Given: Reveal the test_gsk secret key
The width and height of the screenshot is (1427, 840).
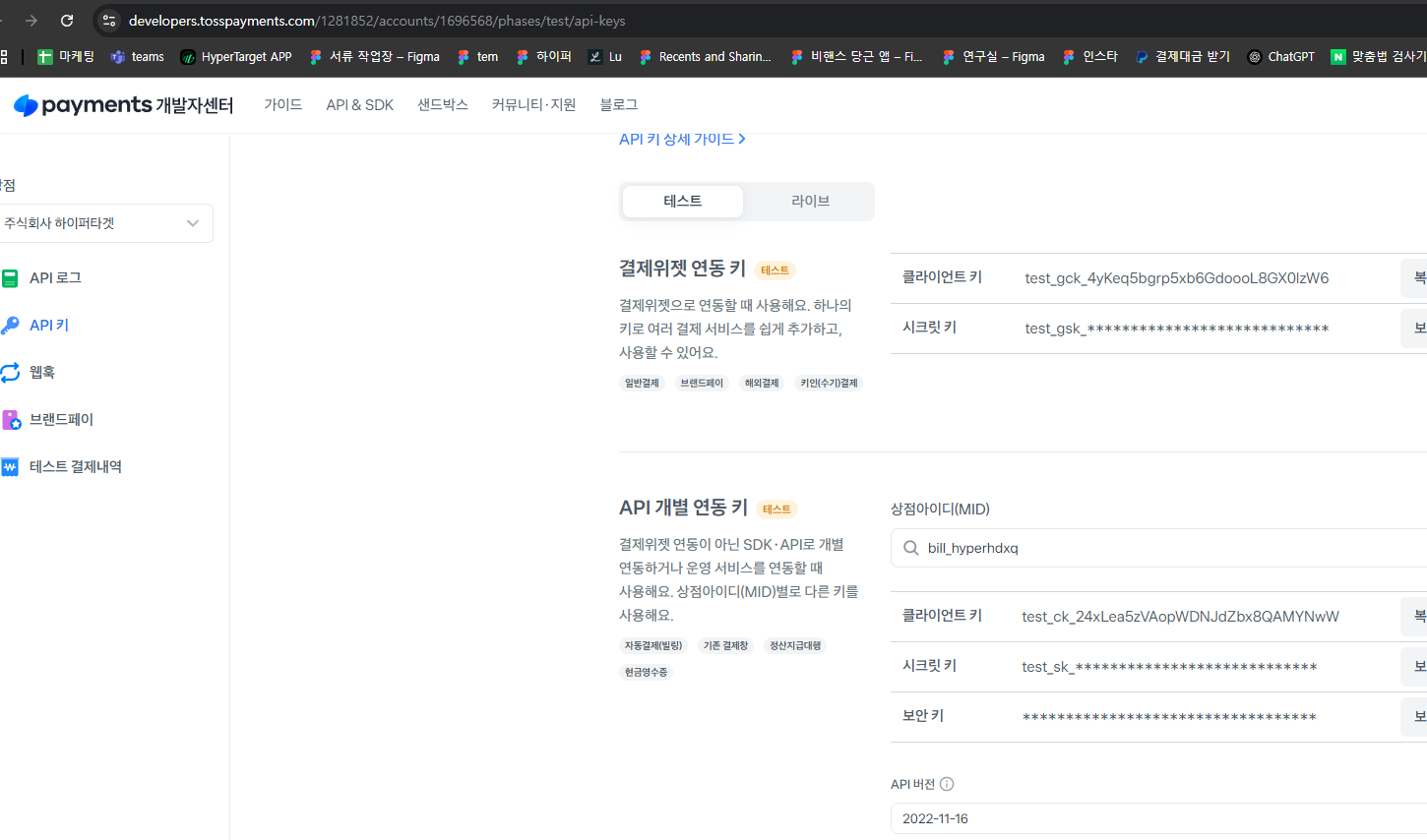Looking at the screenshot, I should (x=1415, y=329).
